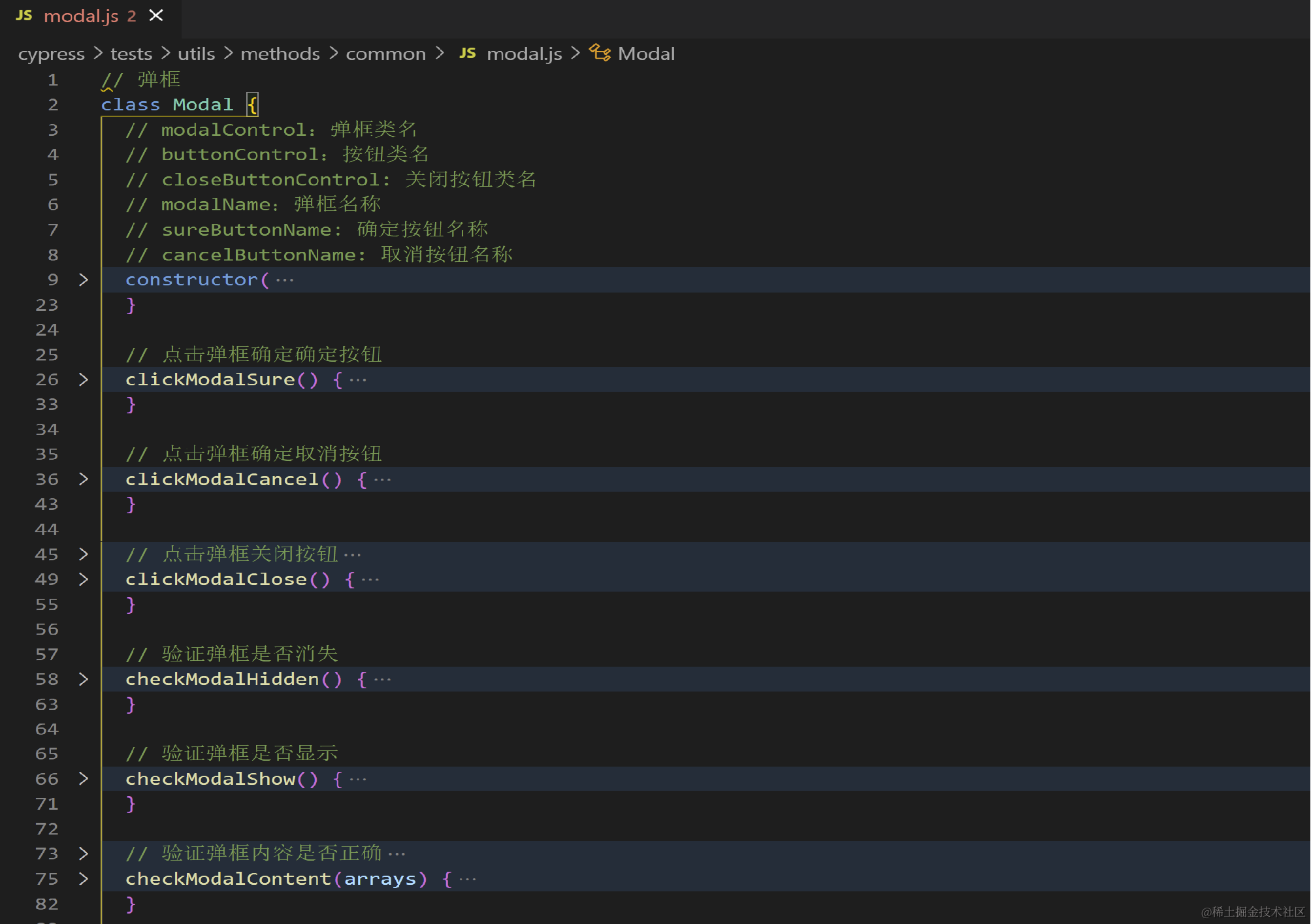Expand the checkModalHidden method
1311x924 pixels.
click(83, 679)
